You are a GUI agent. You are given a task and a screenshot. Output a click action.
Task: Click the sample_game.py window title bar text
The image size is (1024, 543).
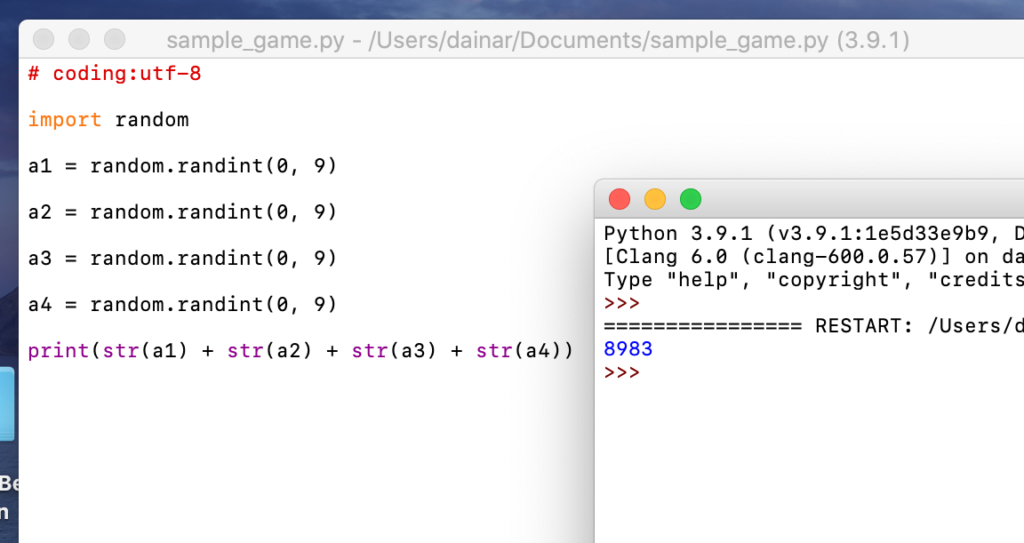537,41
